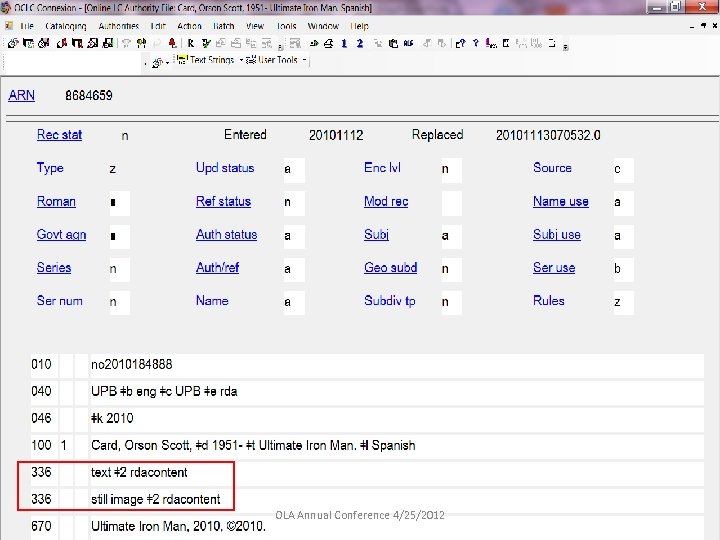Click the Govt agn link
Viewport: 720px width, 540px height.
[61, 235]
